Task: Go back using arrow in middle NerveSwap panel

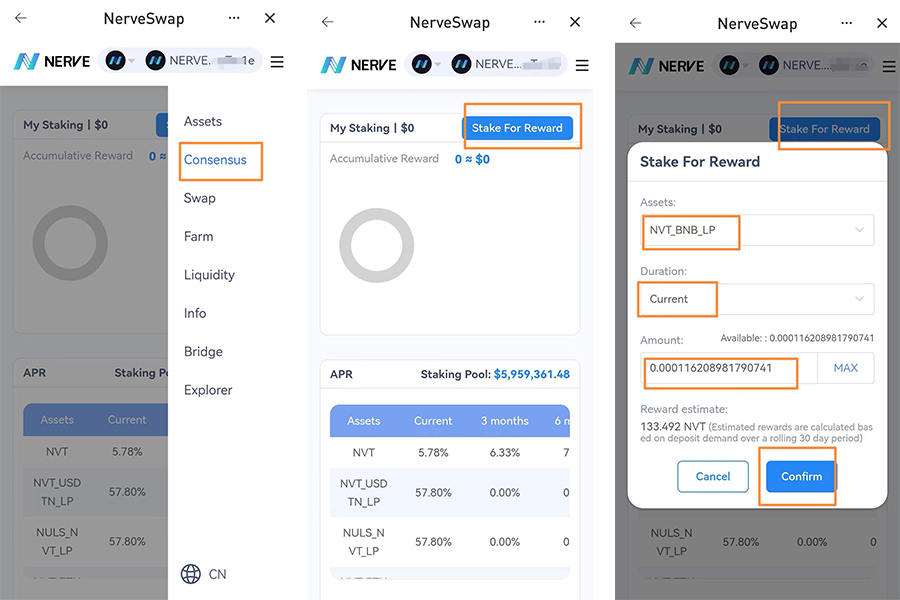Action: (327, 22)
